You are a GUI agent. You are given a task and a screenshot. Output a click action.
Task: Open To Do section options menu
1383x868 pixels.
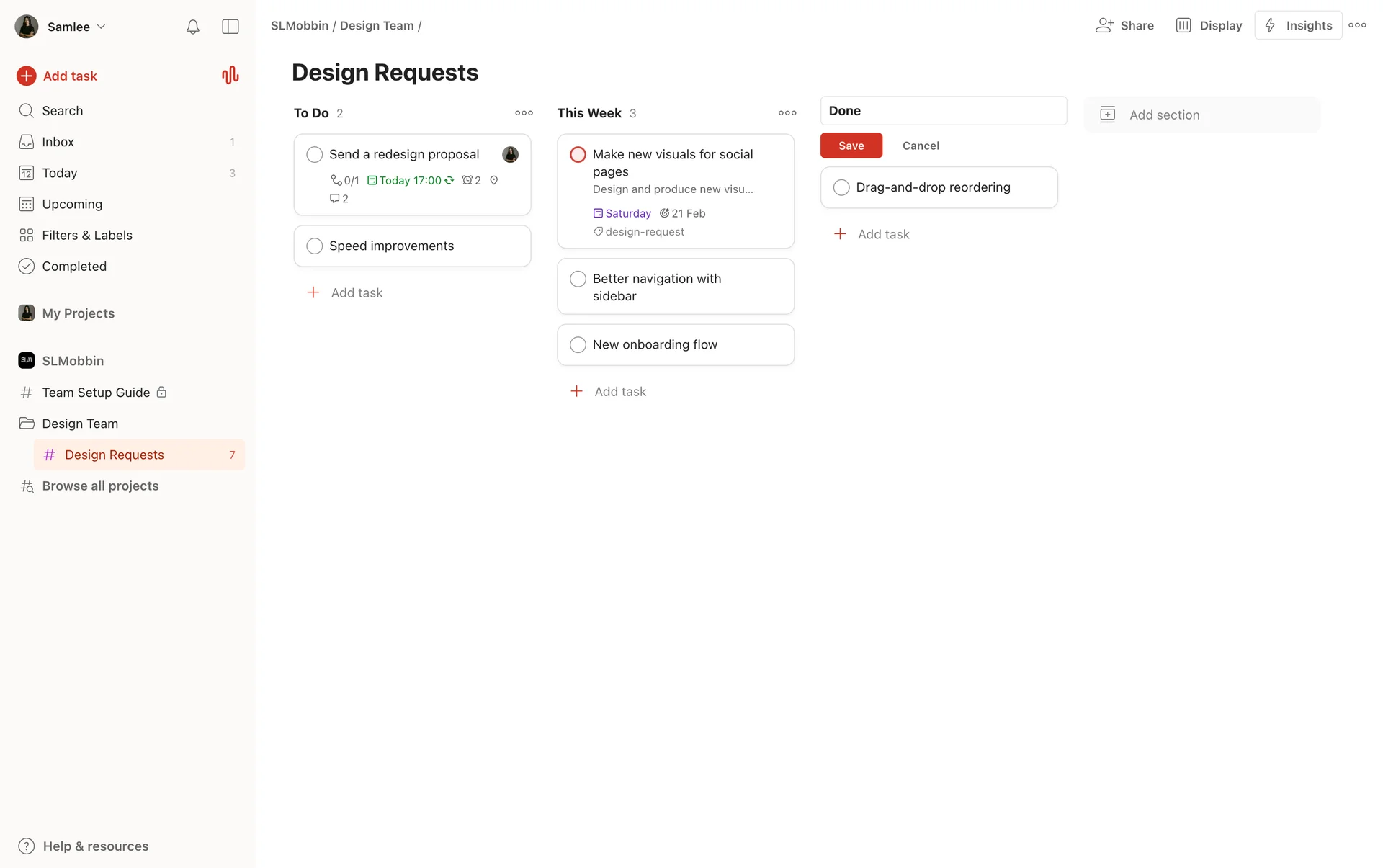(524, 113)
